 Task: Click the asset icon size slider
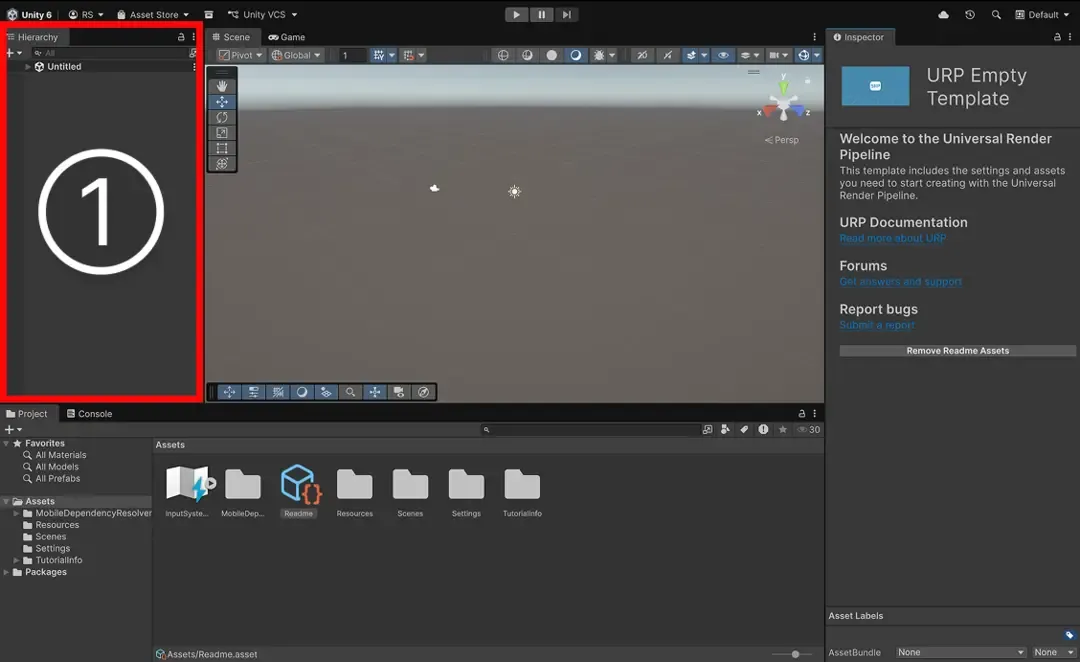coord(796,654)
